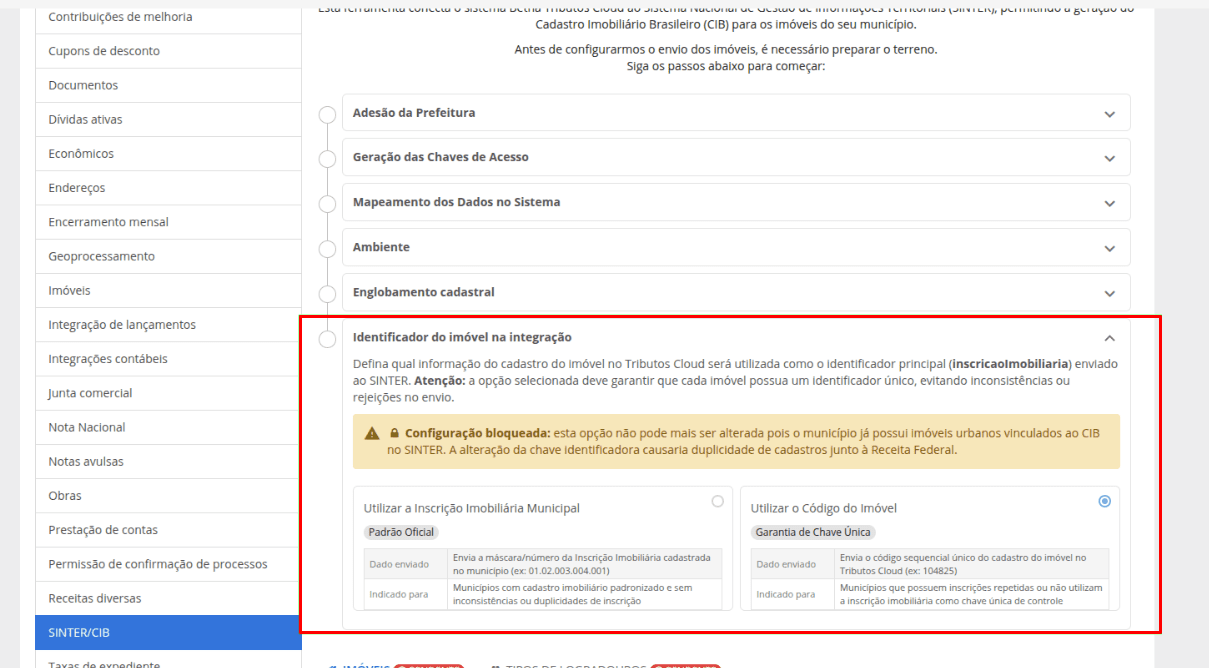Select the Utilizar a Inscrição Imobiliária Municipal radio

(x=717, y=501)
